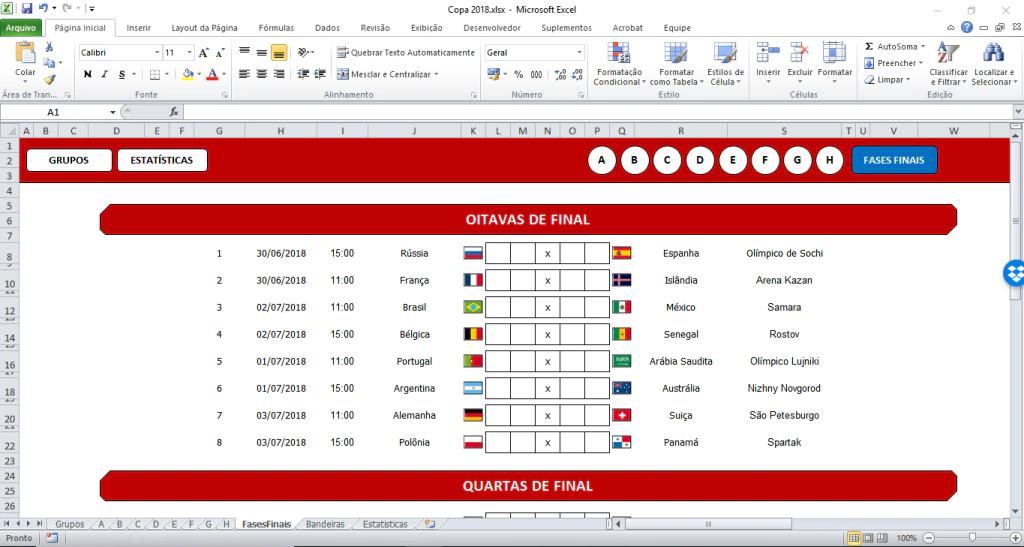1024x547 pixels.
Task: Click the FASES FINAIS blue button
Action: 894,160
